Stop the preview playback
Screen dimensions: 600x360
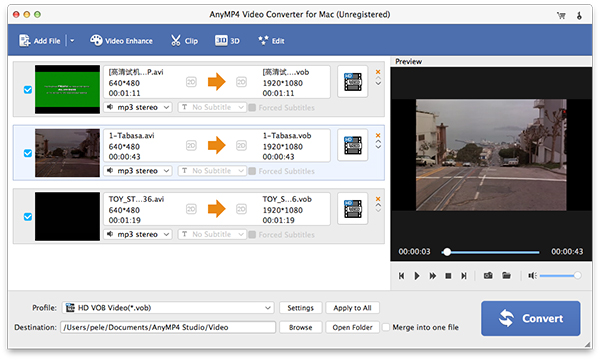pos(448,276)
